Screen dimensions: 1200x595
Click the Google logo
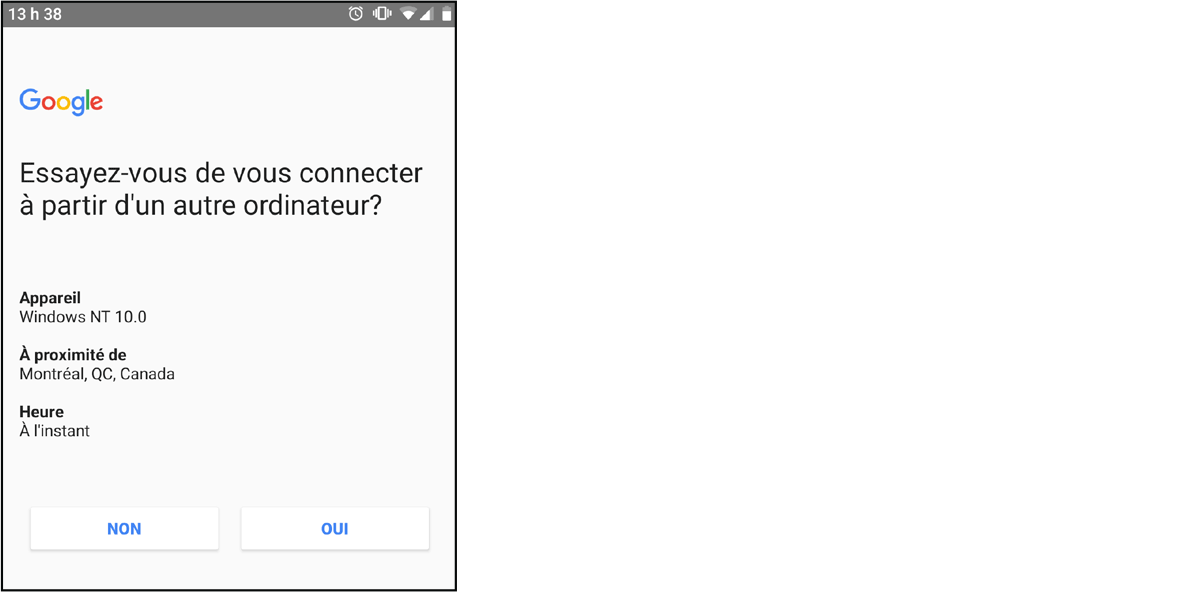pos(61,102)
